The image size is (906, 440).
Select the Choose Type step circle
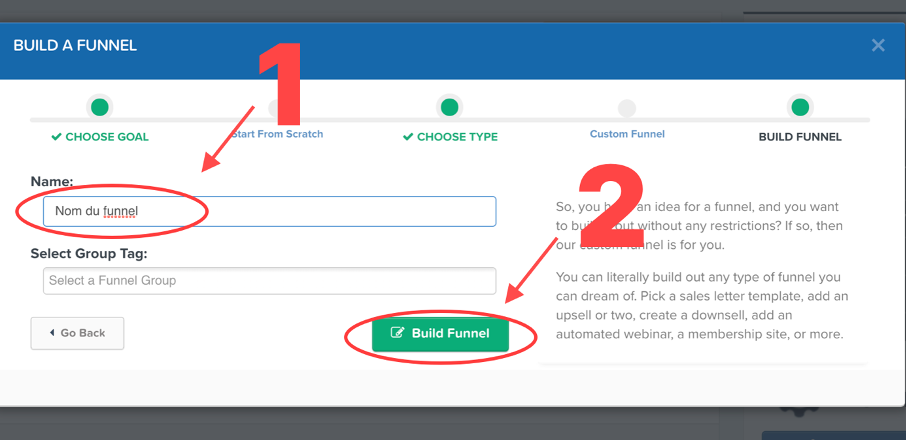coord(450,107)
